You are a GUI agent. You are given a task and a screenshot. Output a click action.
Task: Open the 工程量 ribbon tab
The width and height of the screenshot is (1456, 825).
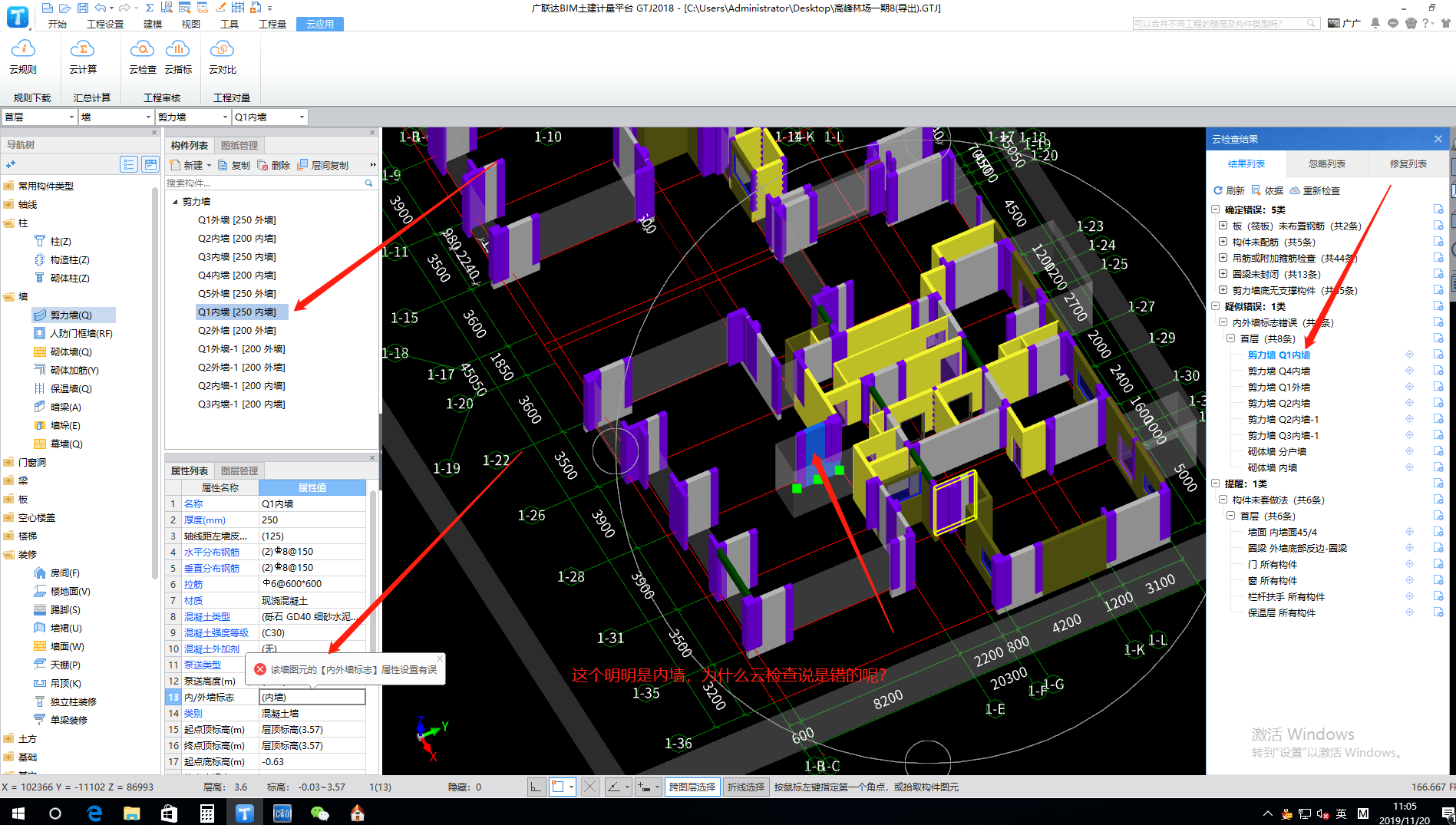(x=272, y=24)
